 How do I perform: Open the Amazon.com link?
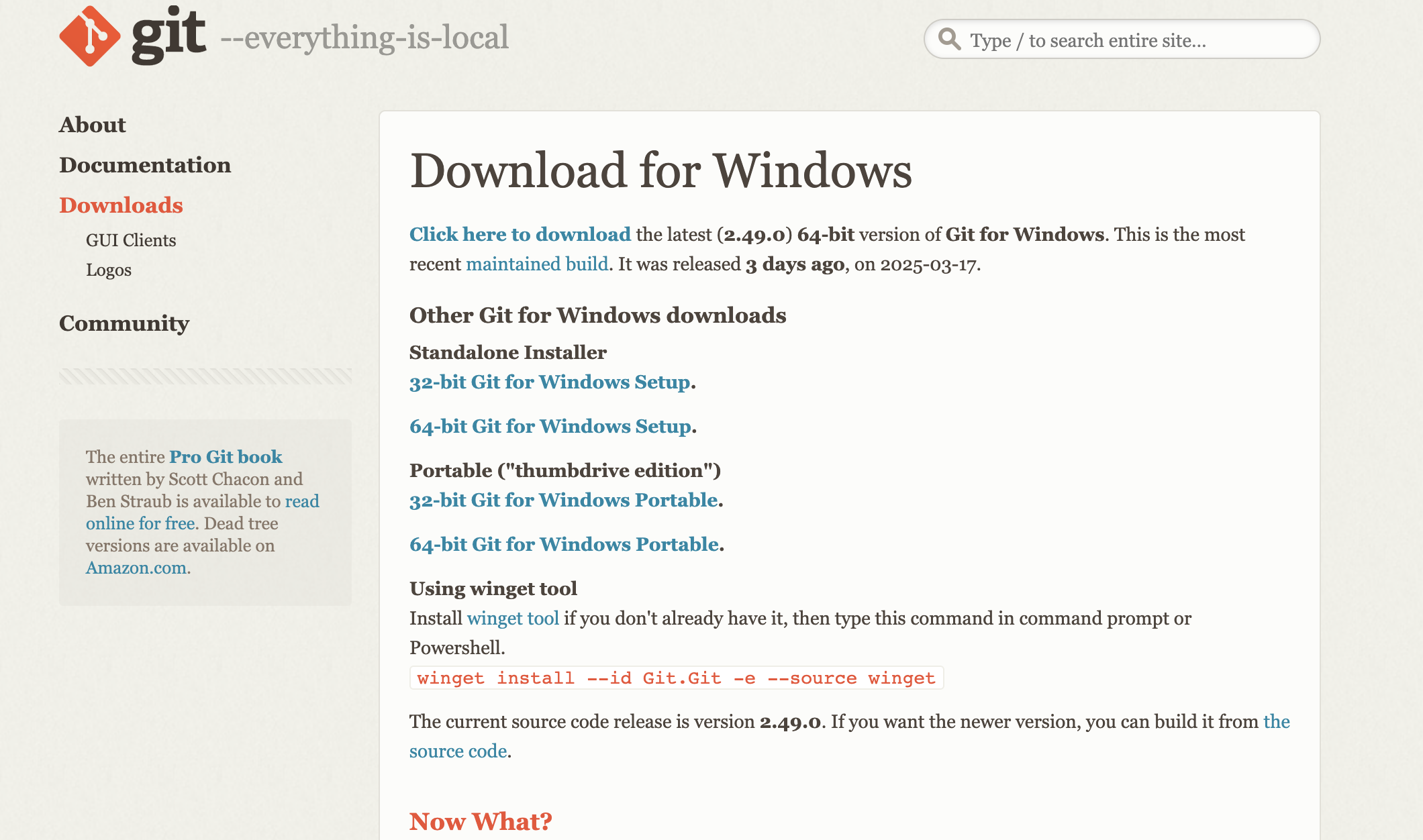[136, 568]
